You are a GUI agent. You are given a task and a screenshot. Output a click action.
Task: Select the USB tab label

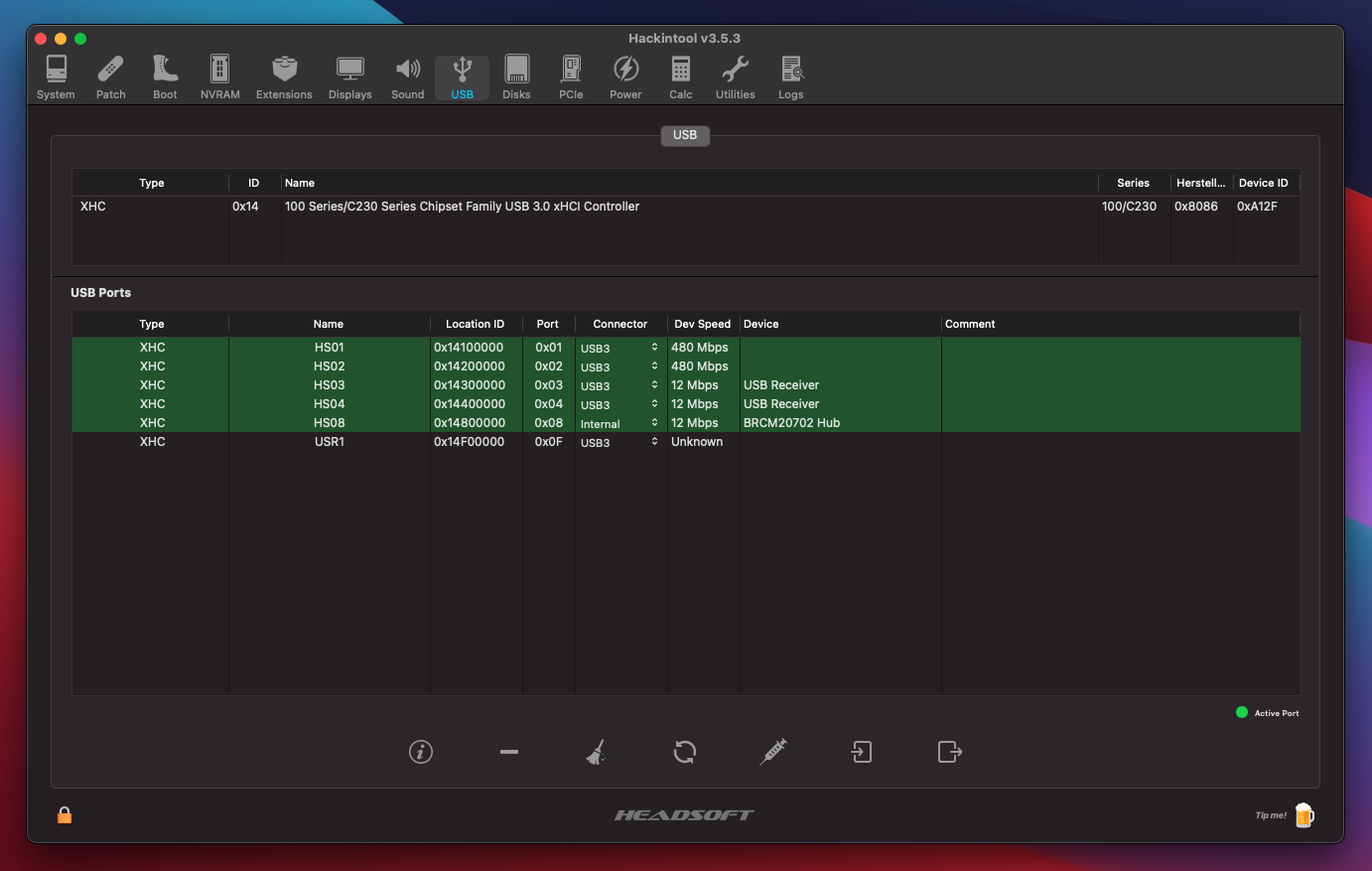coord(685,135)
